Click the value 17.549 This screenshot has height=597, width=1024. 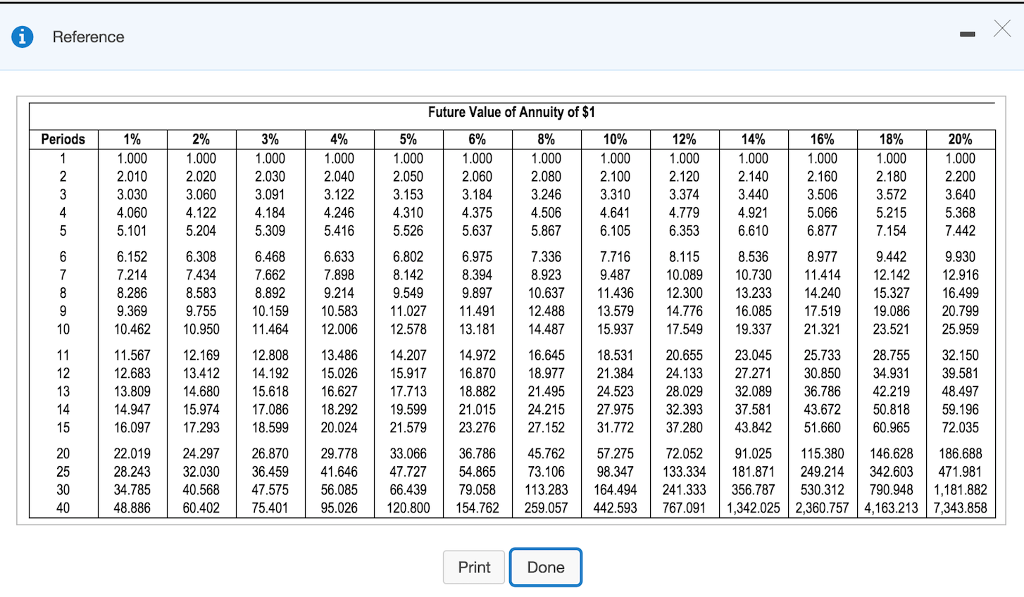[x=684, y=329]
